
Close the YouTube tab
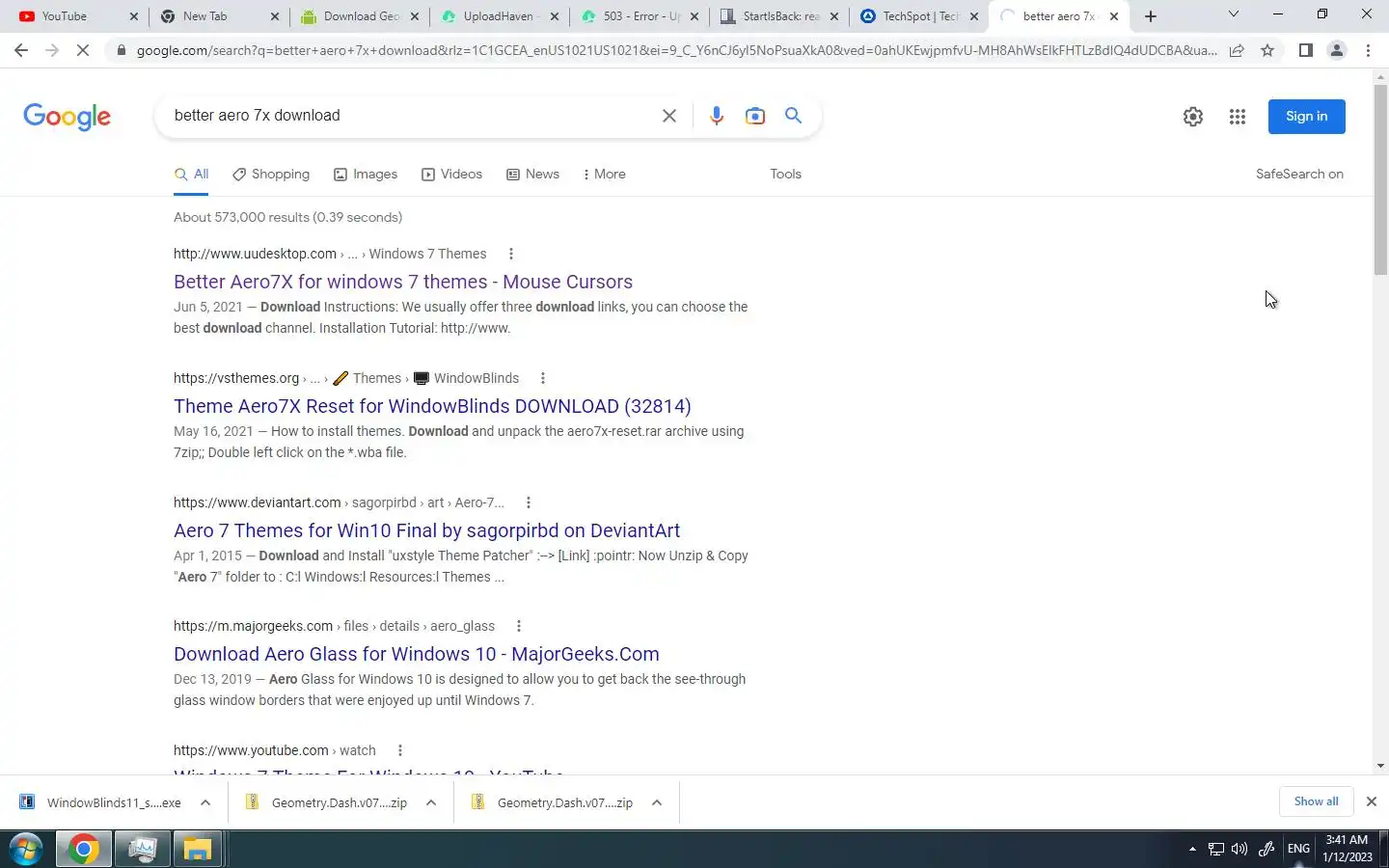point(134,16)
